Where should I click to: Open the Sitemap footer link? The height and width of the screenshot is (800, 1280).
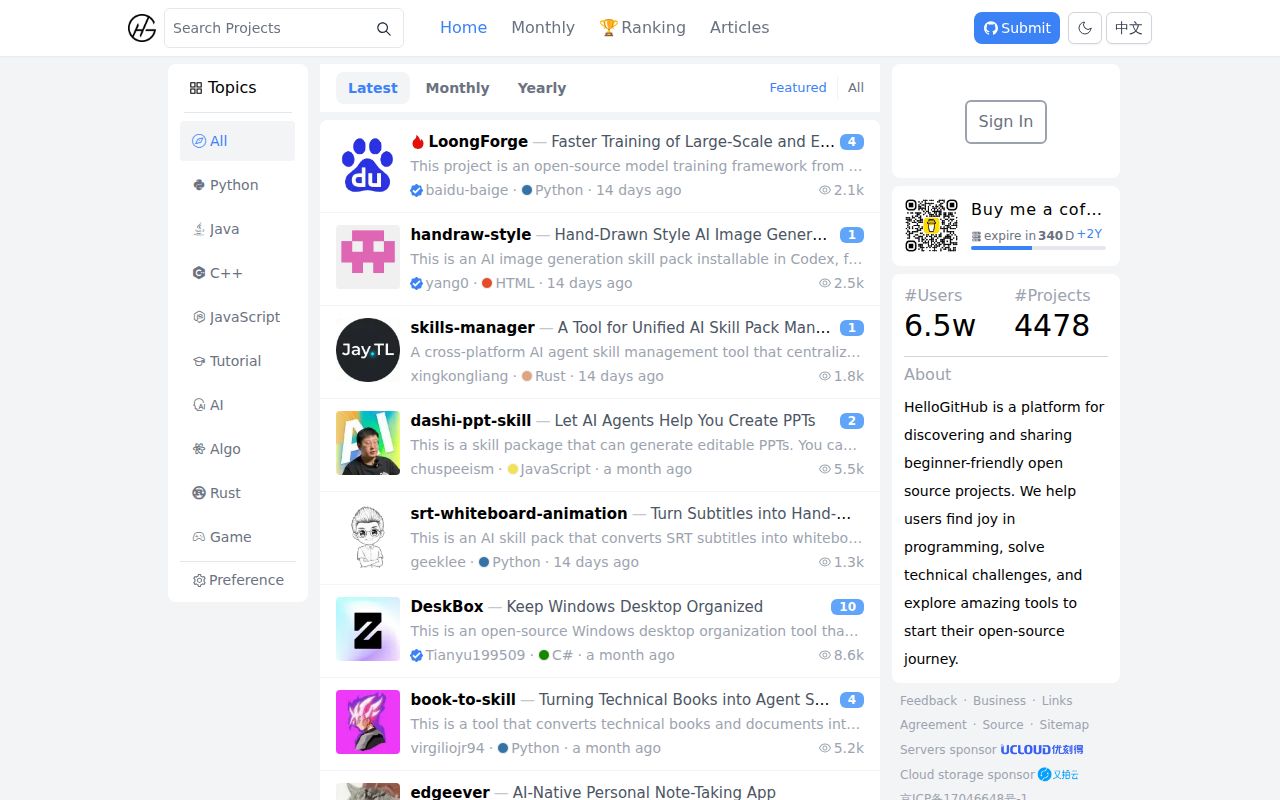tap(1064, 725)
